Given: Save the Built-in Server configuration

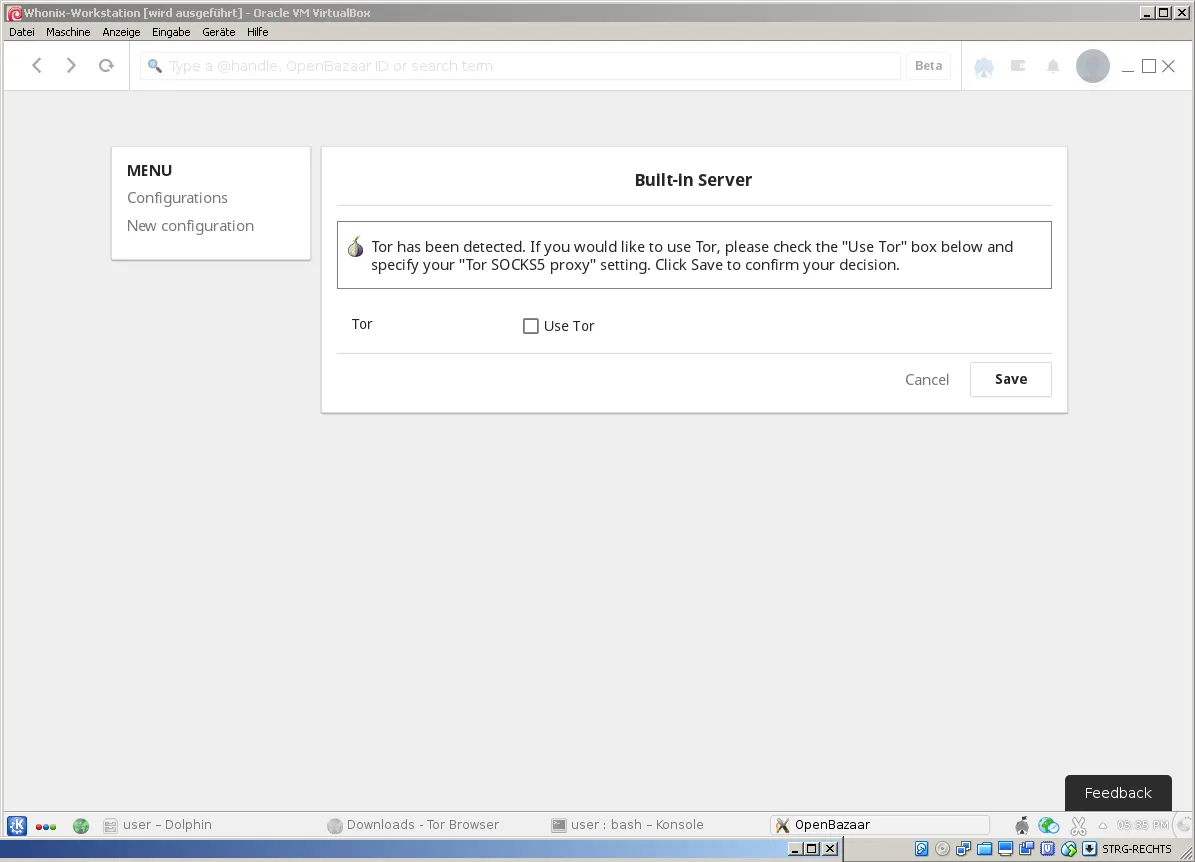Looking at the screenshot, I should [1011, 380].
